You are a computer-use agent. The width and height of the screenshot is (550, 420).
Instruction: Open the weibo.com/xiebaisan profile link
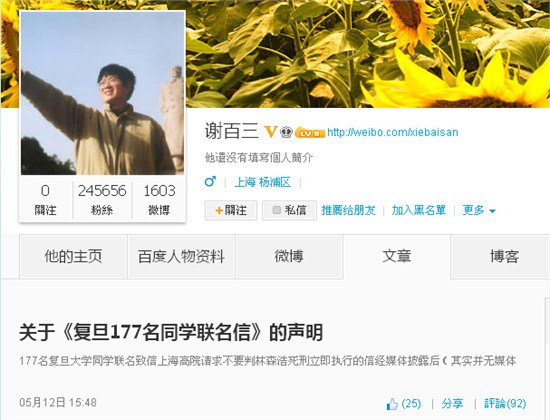pos(393,132)
